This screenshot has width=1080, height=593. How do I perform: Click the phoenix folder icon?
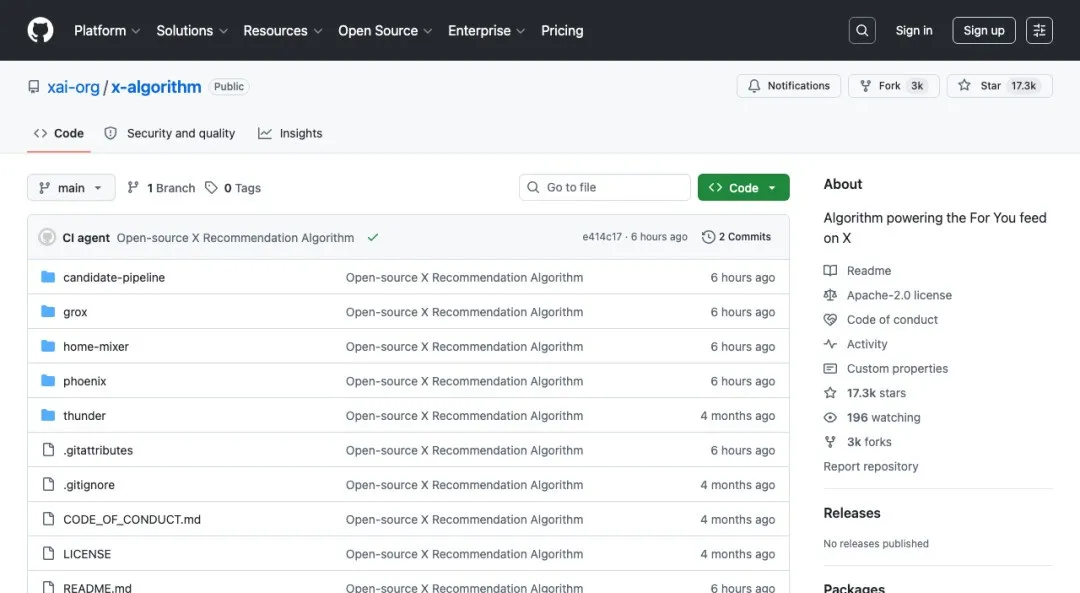pyautogui.click(x=48, y=380)
